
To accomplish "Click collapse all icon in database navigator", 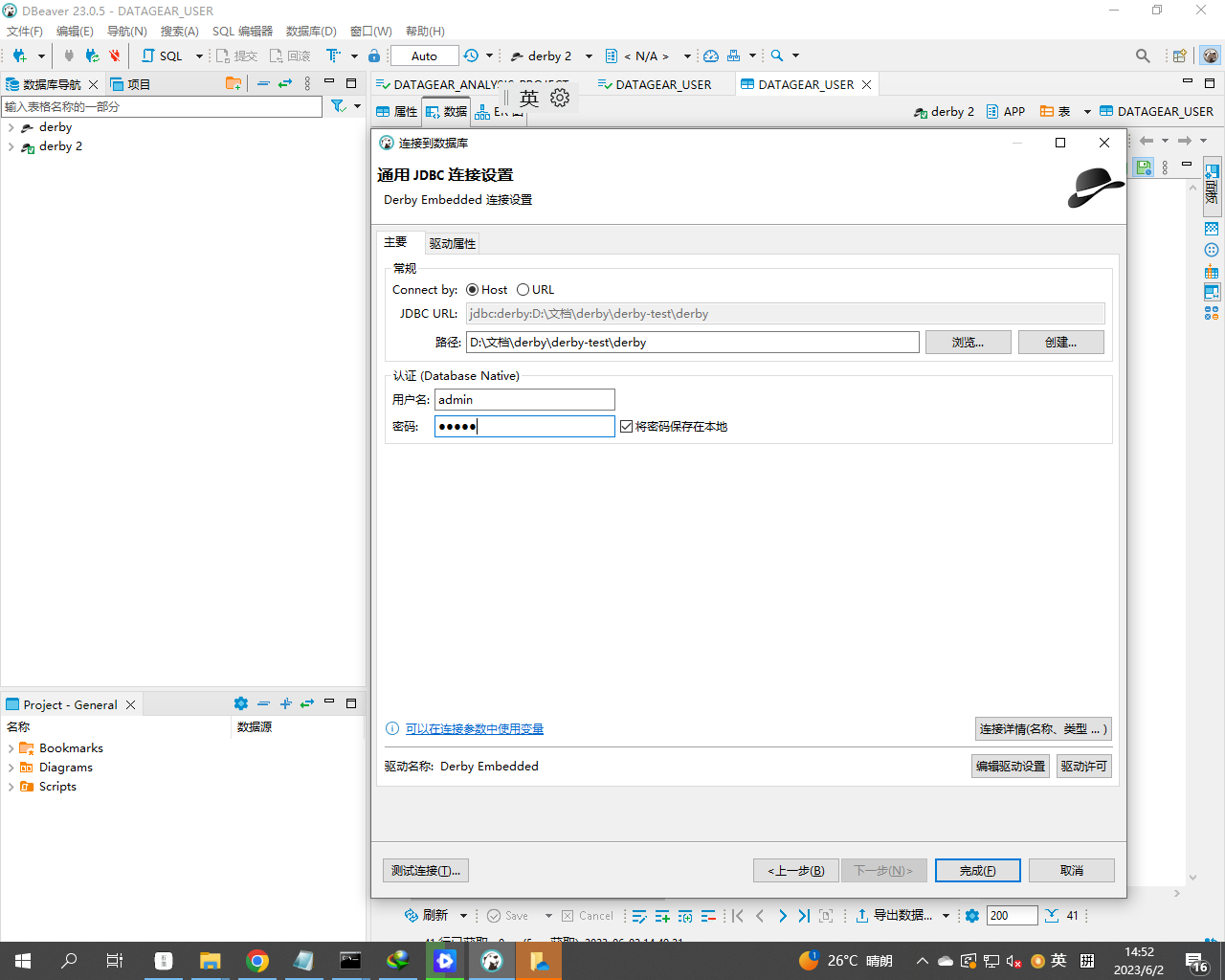I will point(263,83).
